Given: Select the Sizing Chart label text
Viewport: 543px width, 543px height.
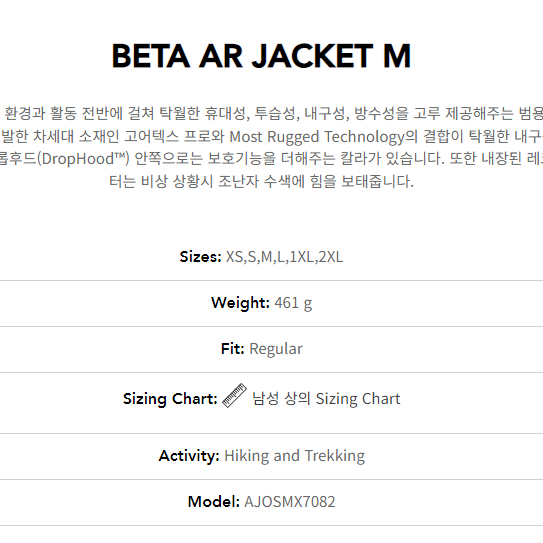Looking at the screenshot, I should tap(170, 399).
